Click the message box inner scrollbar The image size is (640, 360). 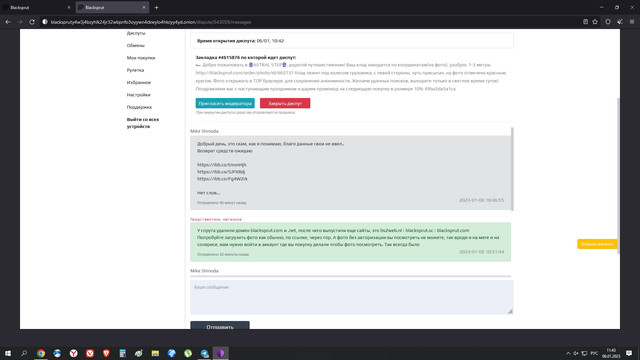512,169
